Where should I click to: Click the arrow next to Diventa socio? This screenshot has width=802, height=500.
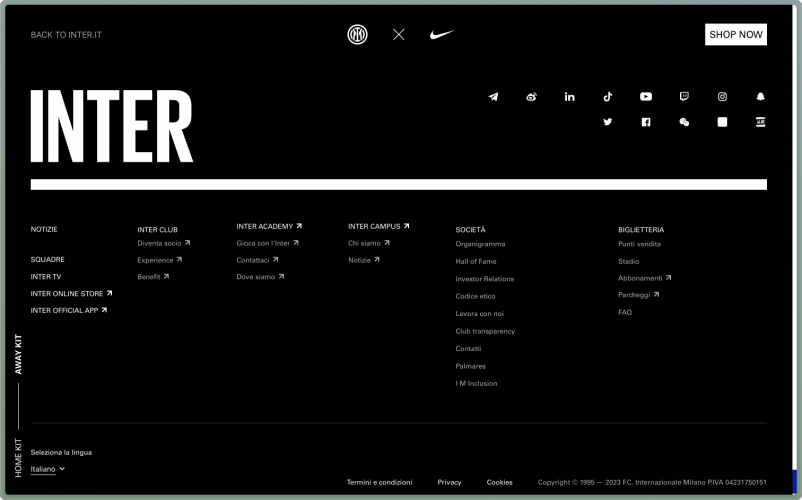click(x=187, y=243)
